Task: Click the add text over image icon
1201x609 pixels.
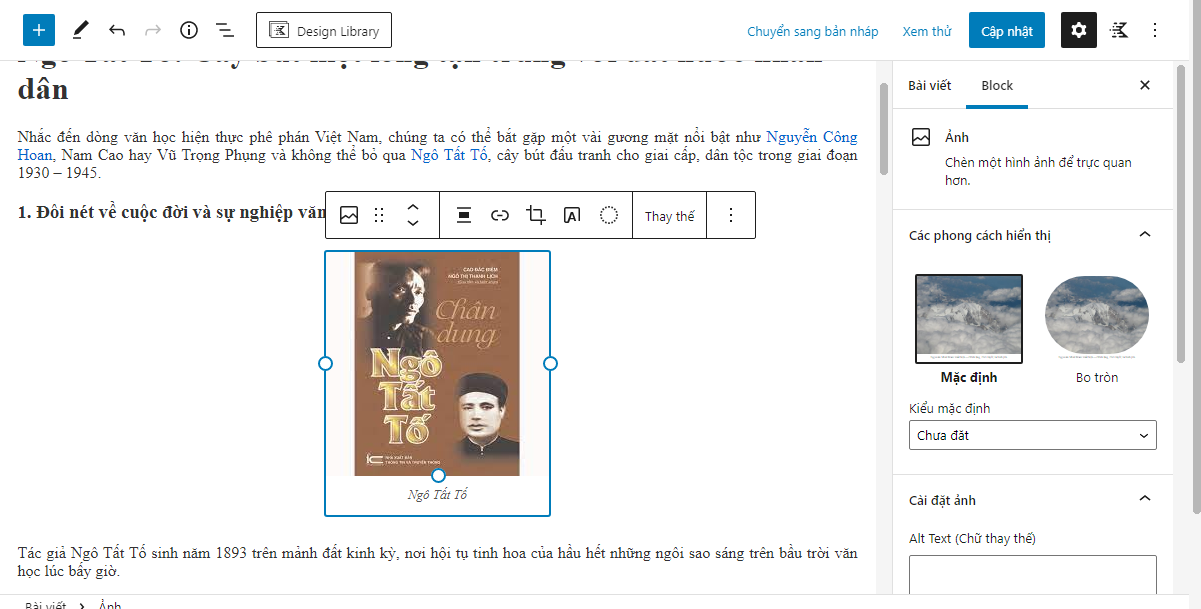Action: [x=572, y=215]
